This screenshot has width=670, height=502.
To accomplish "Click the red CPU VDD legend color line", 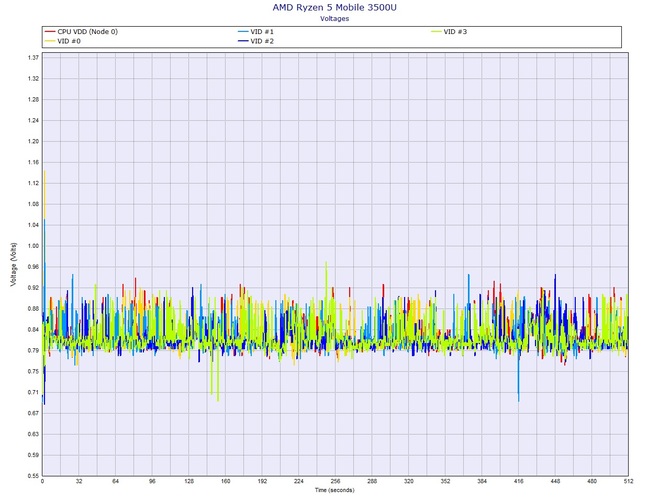I will pyautogui.click(x=50, y=32).
